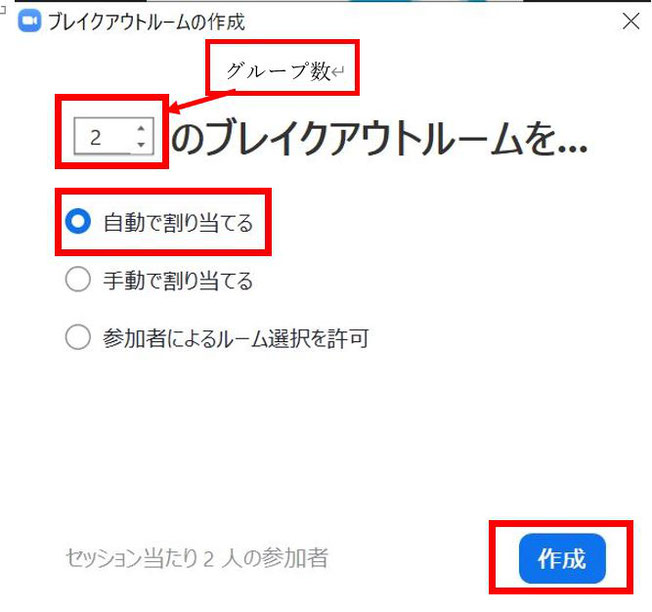Click the 参加者によるルーム選択を許可 label text
This screenshot has width=652, height=612.
pos(236,338)
